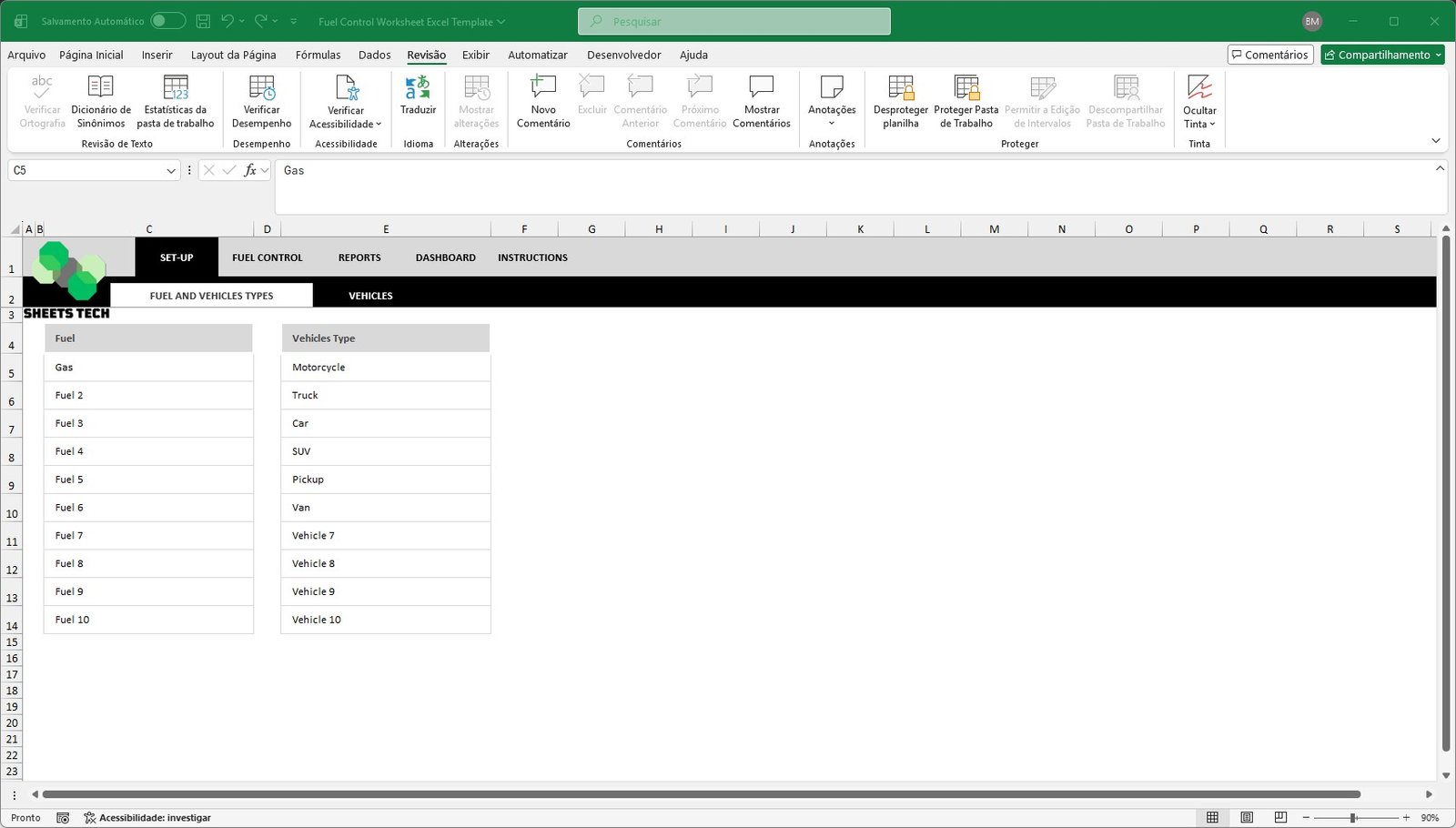The height and width of the screenshot is (828, 1456).
Task: Open the Compartilhamento share button
Action: 1382,55
